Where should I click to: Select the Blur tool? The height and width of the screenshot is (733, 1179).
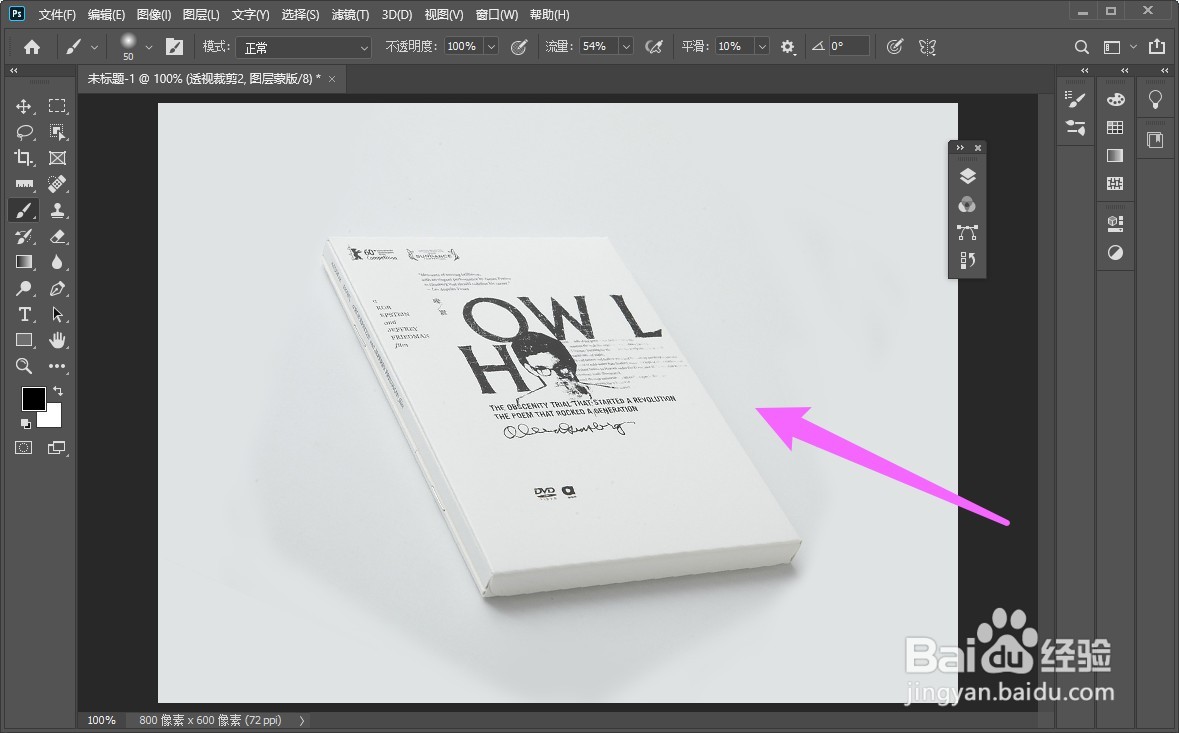(x=57, y=262)
